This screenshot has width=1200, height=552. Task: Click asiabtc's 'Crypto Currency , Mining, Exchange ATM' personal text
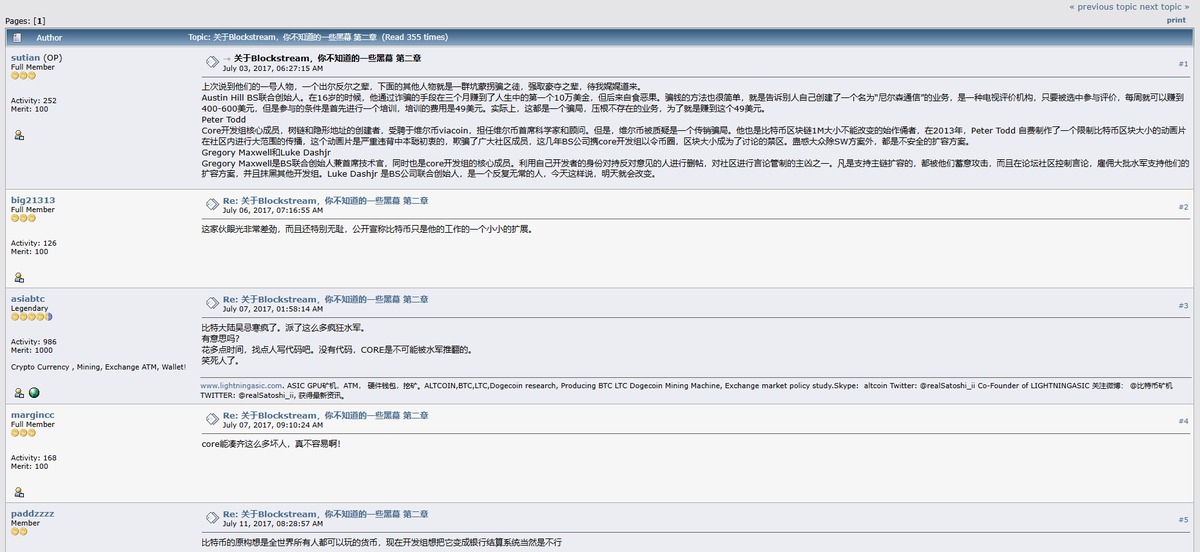pyautogui.click(x=99, y=367)
